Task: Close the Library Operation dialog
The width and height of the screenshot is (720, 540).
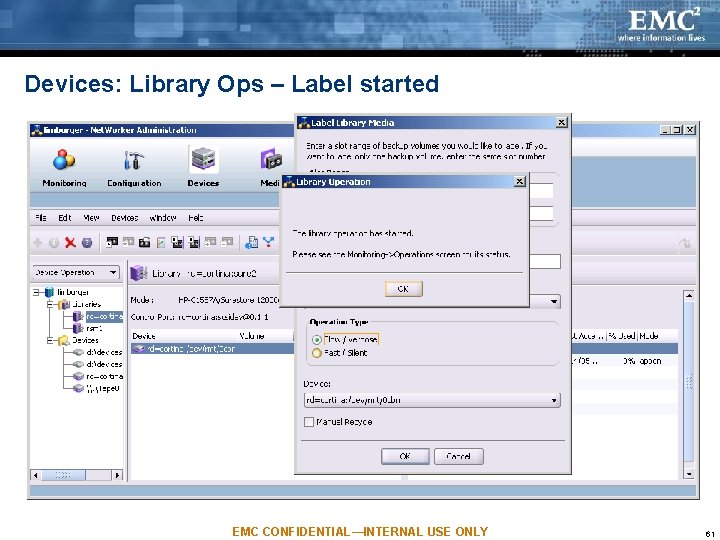Action: [519, 181]
